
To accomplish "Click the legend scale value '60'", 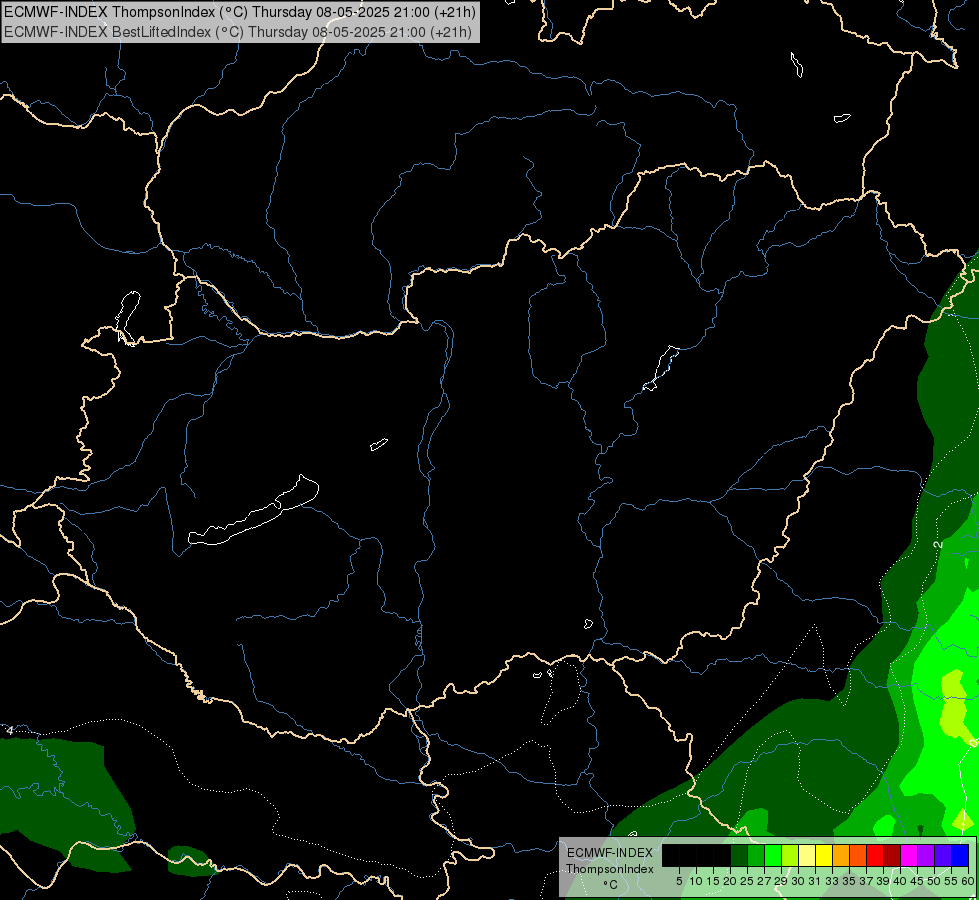I will 968,881.
